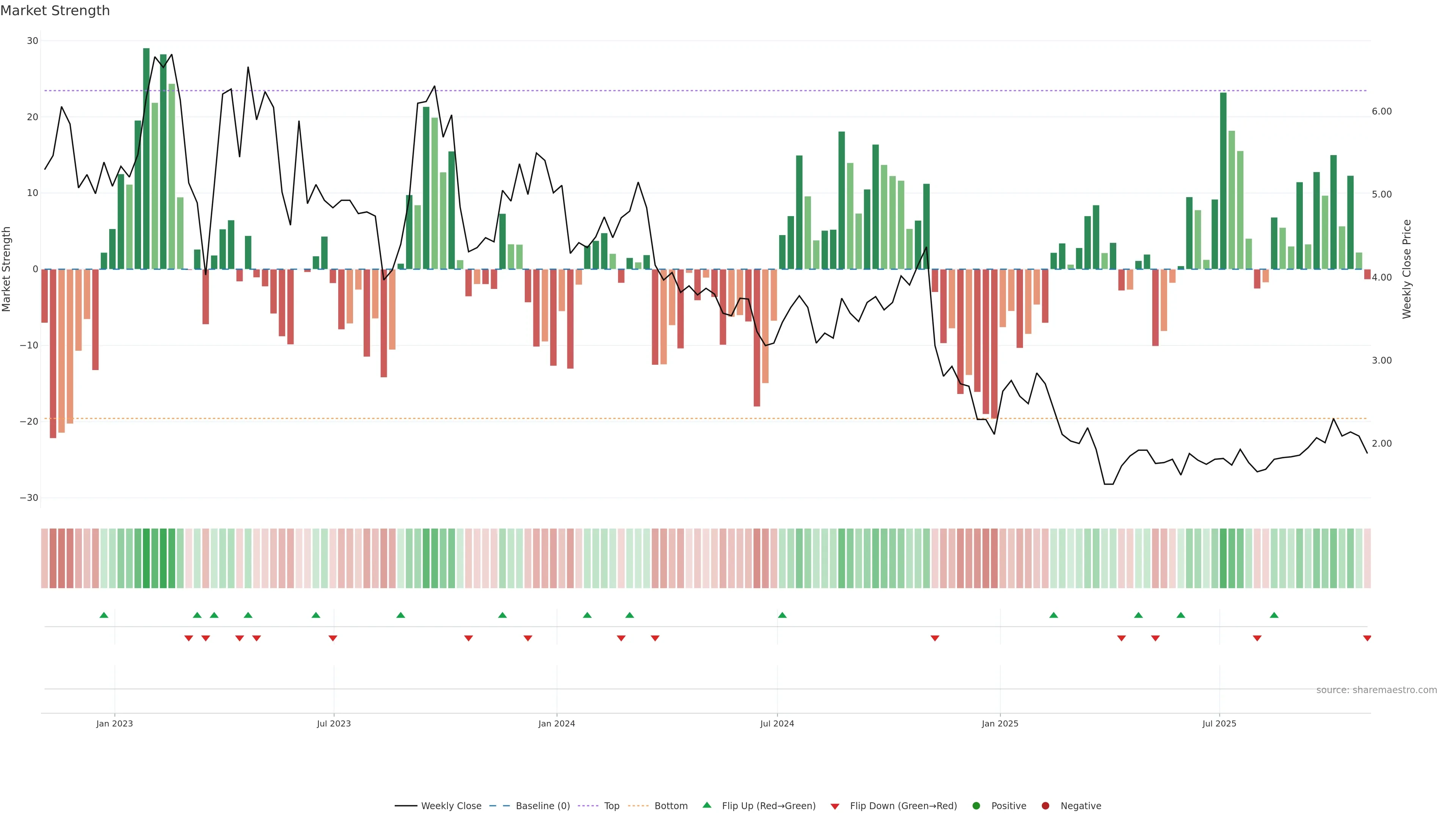Click the last red flip-down marker at far right
Screen dimensions: 1456x819
[x=1367, y=638]
